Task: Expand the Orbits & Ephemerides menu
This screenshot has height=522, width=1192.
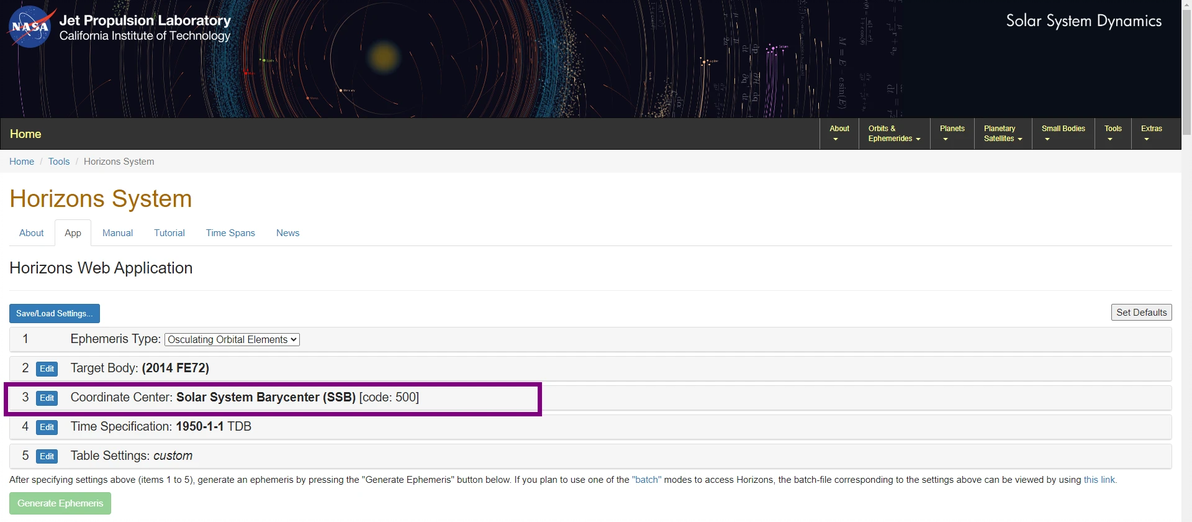Action: 893,133
